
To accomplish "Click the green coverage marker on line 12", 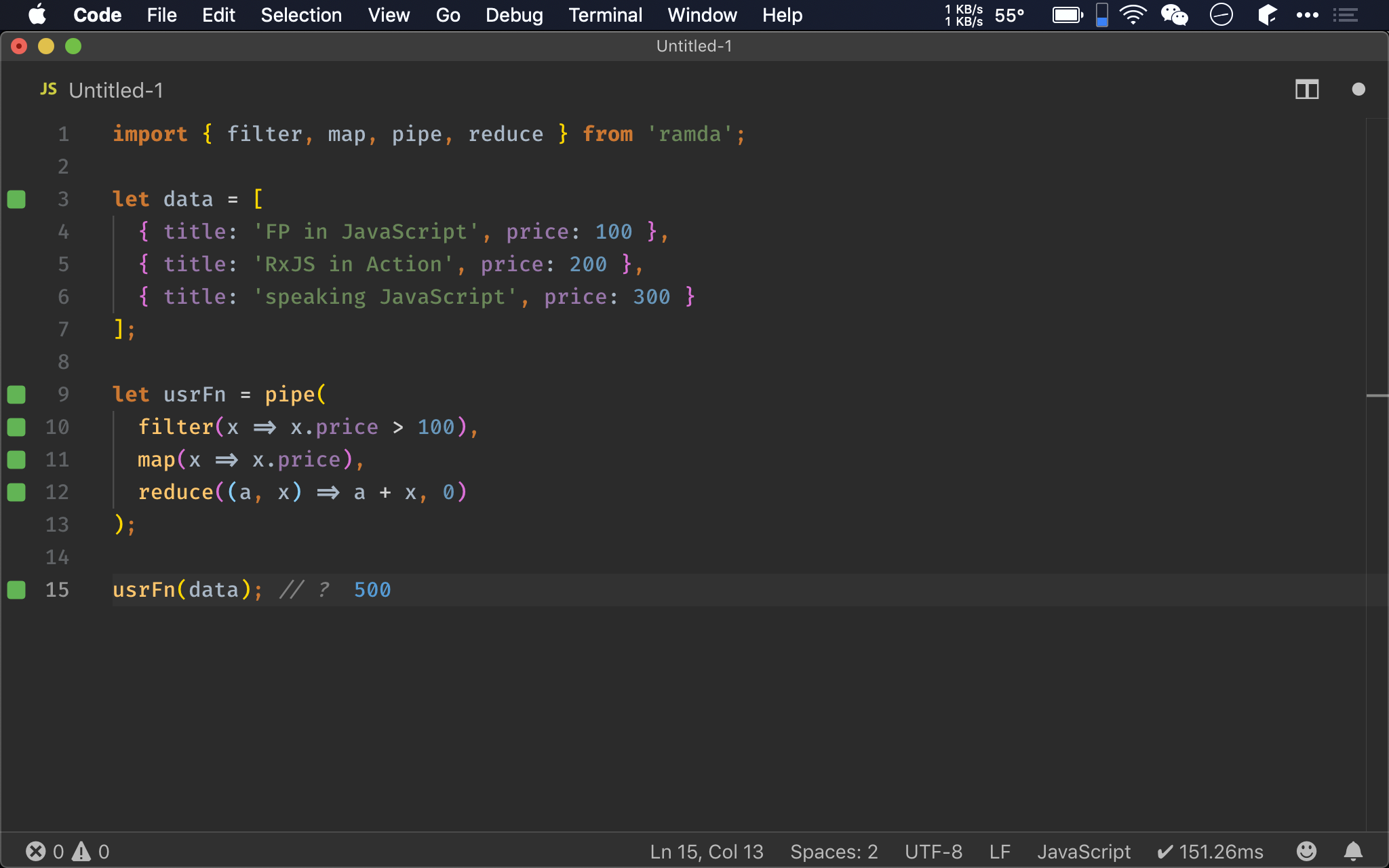I will 16,492.
